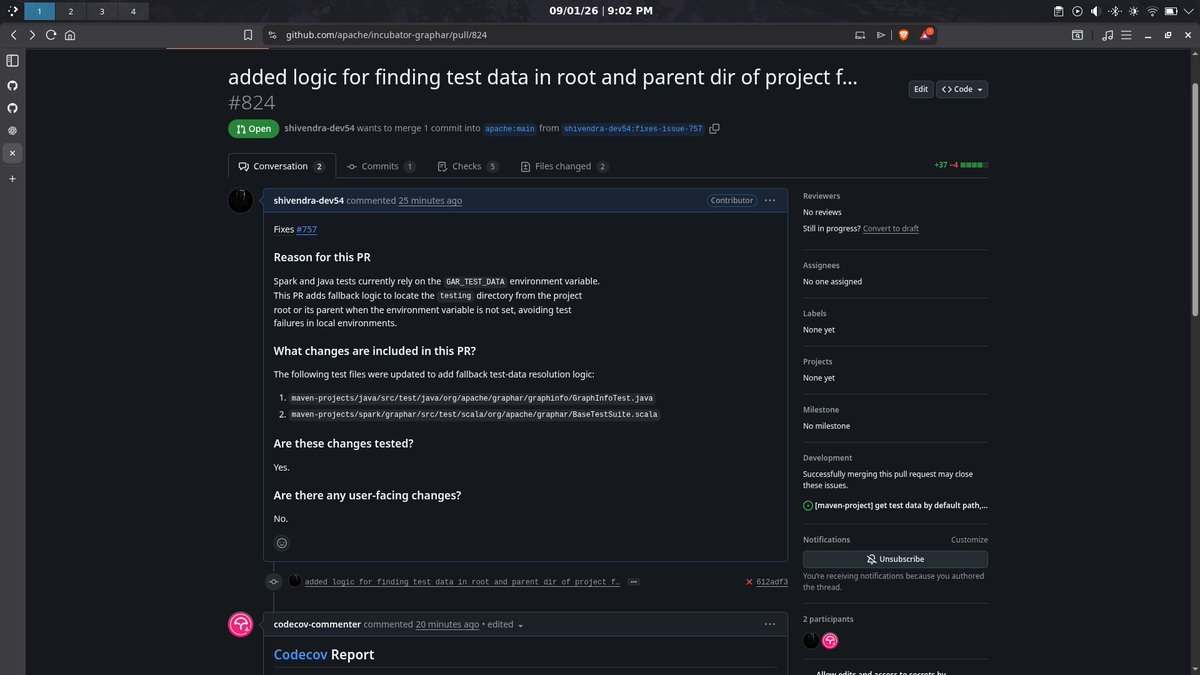This screenshot has width=1200, height=675.
Task: Reload the current page
Action: [51, 34]
